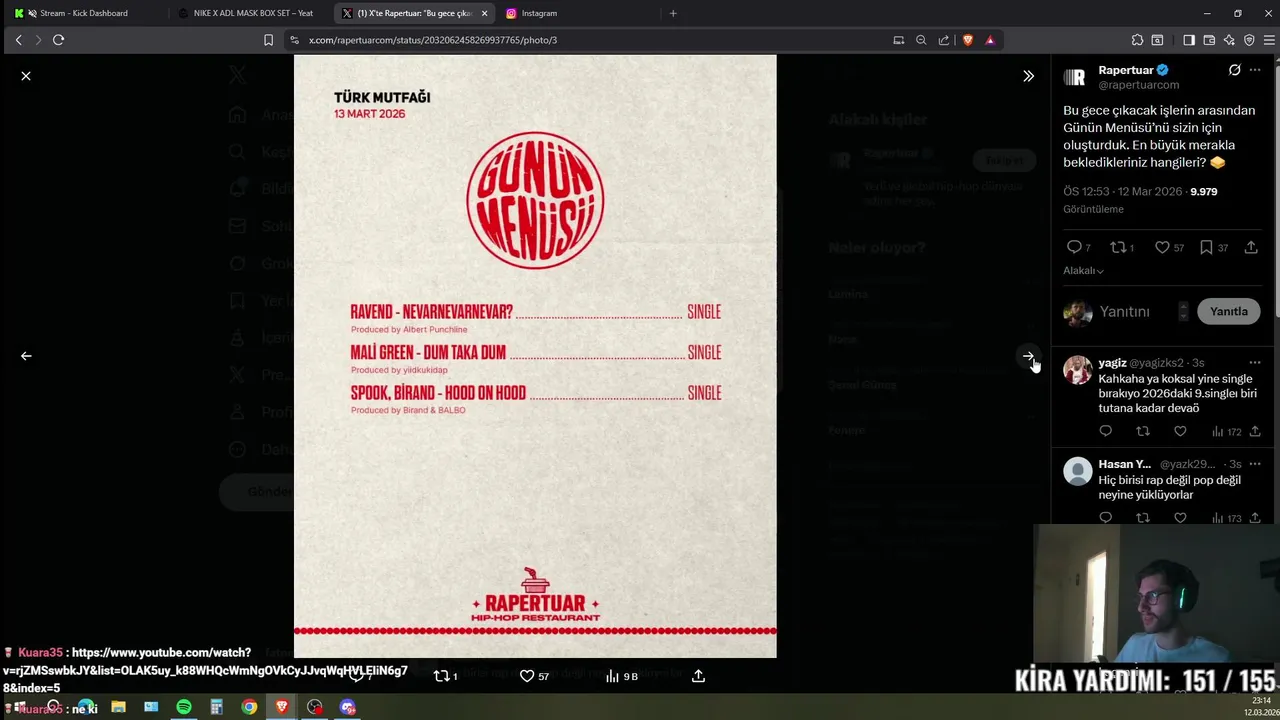Viewport: 1280px width, 720px height.
Task: Repost yagiz comment
Action: click(x=1143, y=431)
